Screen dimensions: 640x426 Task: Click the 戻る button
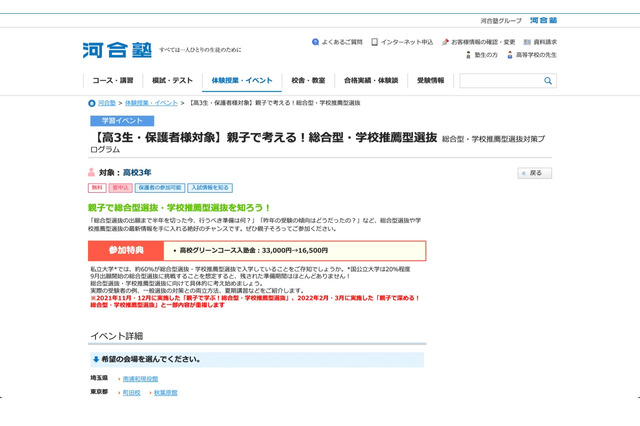click(x=535, y=173)
